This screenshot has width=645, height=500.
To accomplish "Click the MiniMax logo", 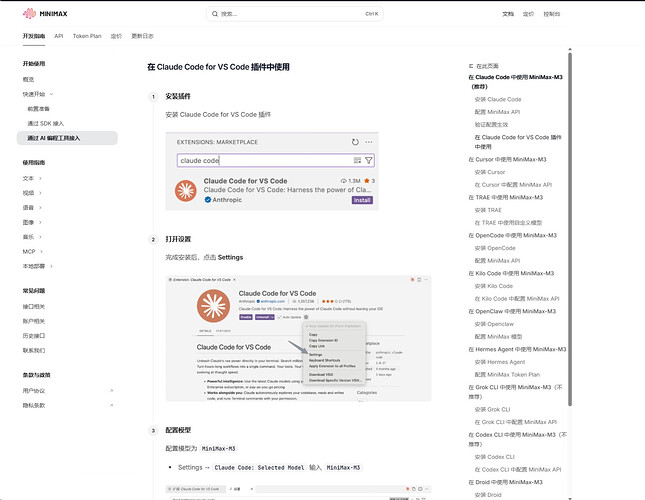I will tap(45, 14).
